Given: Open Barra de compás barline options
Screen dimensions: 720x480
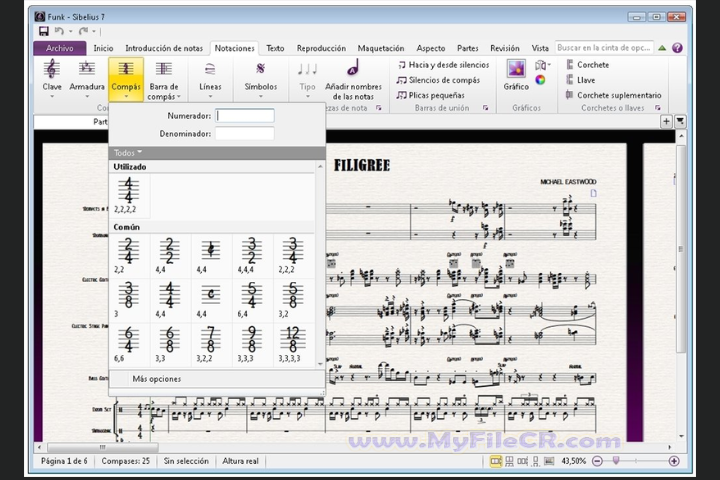Looking at the screenshot, I should point(163,79).
